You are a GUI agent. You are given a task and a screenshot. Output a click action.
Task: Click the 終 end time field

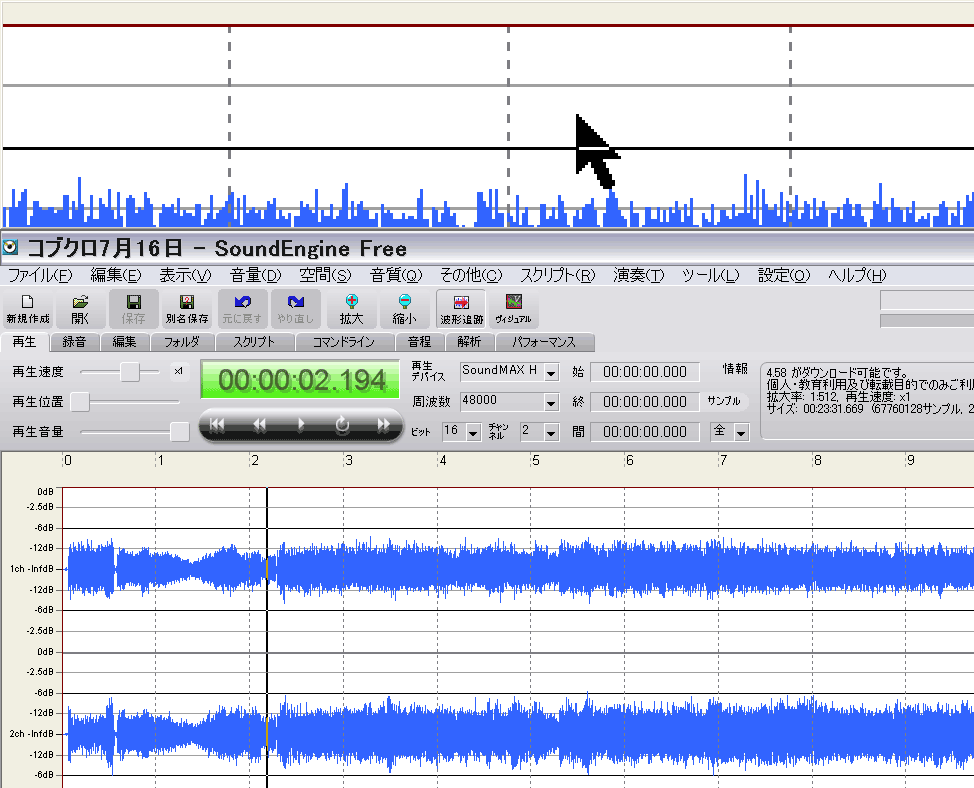click(645, 402)
